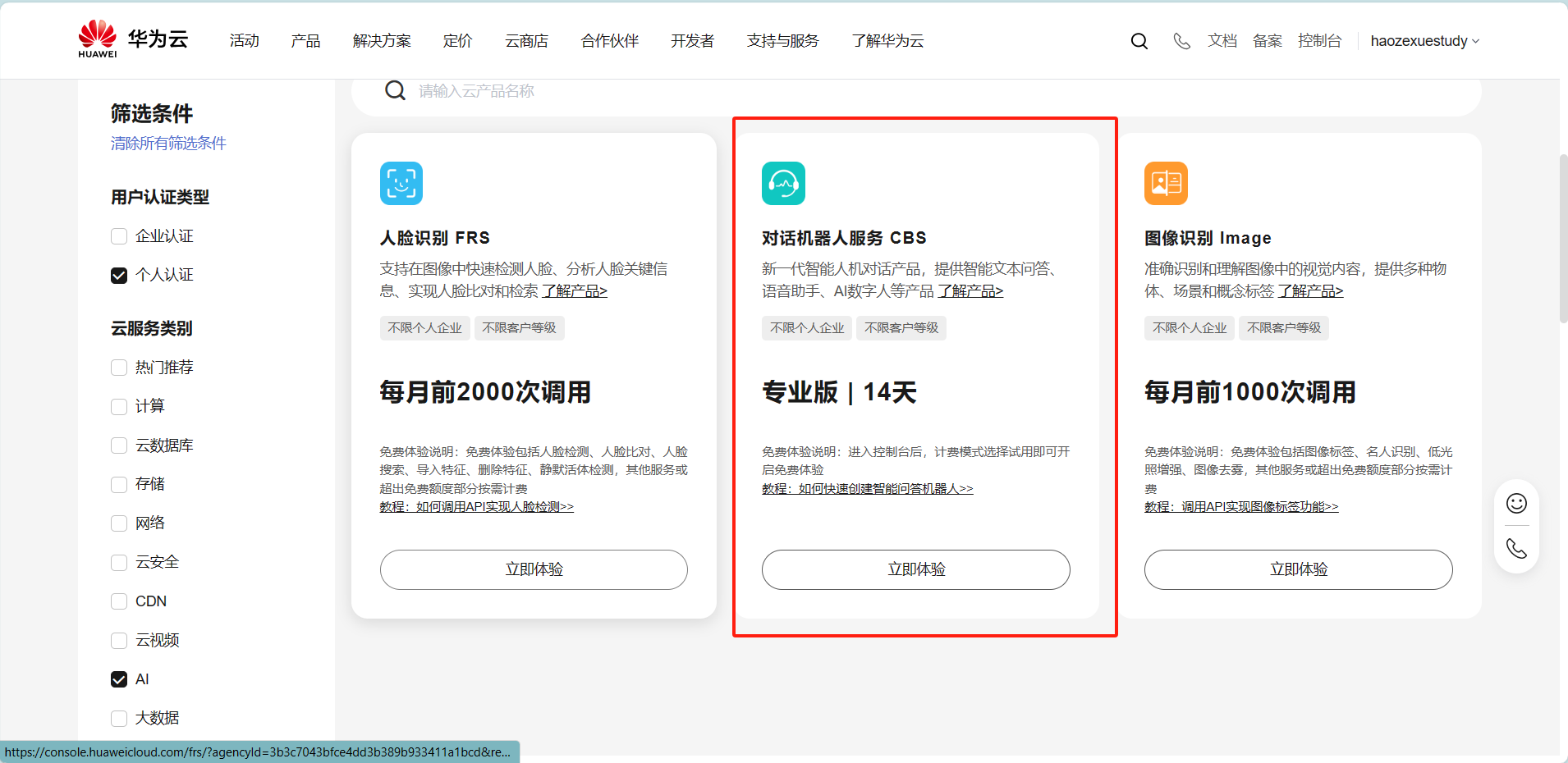Go to 备案 in the top bar

1268,41
